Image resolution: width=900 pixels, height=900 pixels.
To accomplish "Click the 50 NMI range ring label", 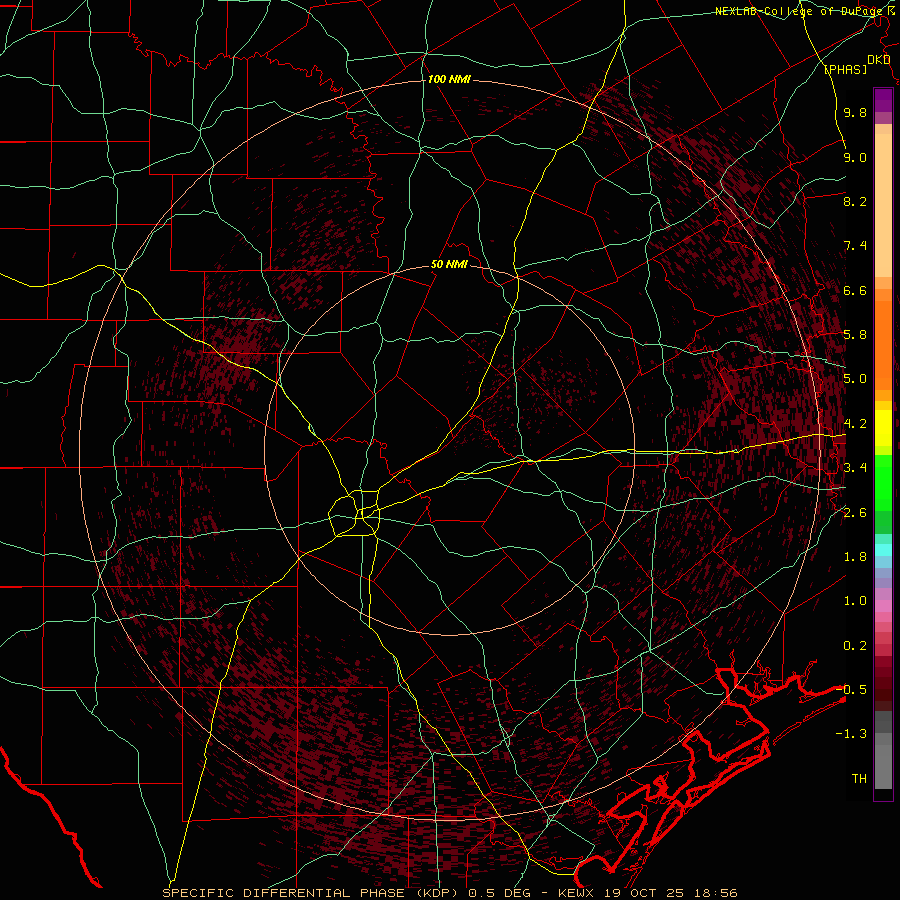I will coord(449,265).
